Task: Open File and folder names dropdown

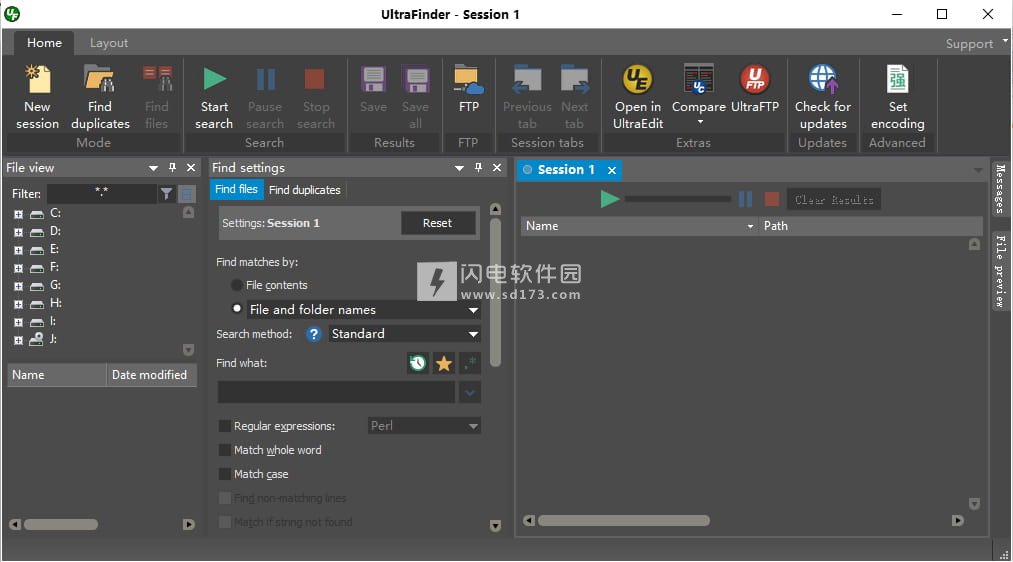Action: click(474, 310)
